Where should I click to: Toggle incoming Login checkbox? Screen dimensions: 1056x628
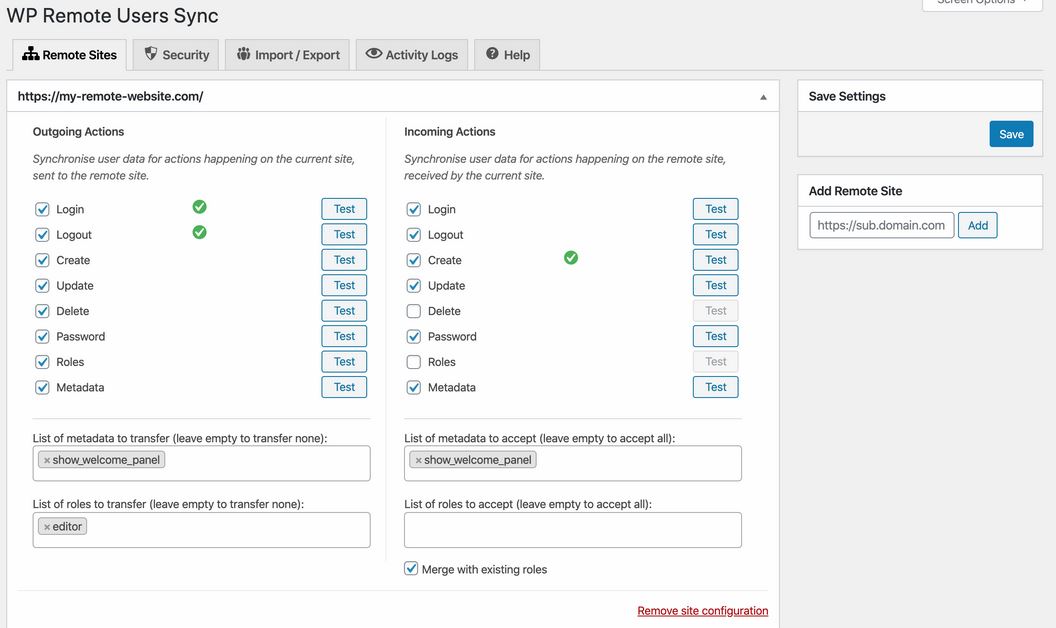(414, 210)
